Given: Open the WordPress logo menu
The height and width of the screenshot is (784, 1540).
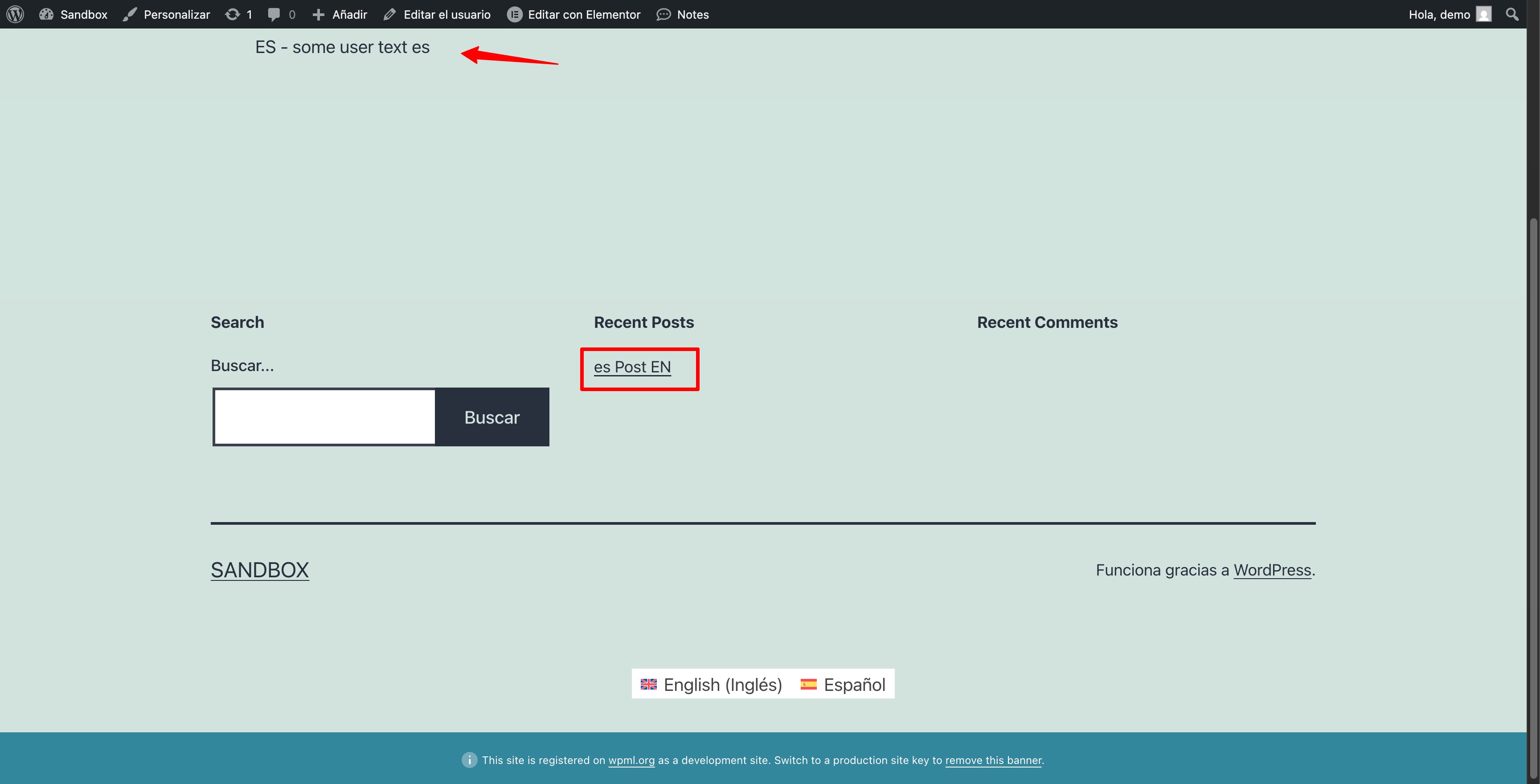Looking at the screenshot, I should coord(15,14).
